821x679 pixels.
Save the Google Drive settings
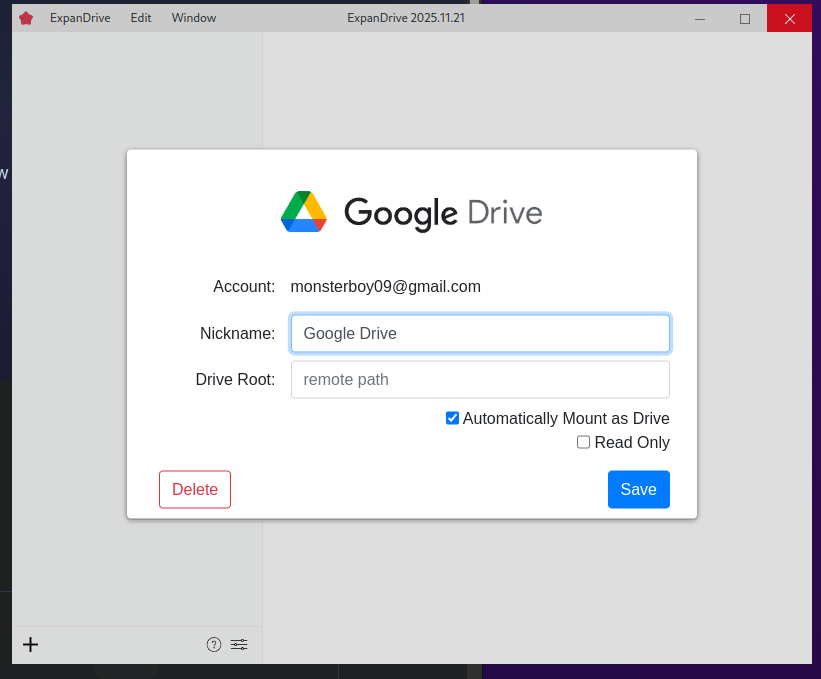[x=639, y=489]
